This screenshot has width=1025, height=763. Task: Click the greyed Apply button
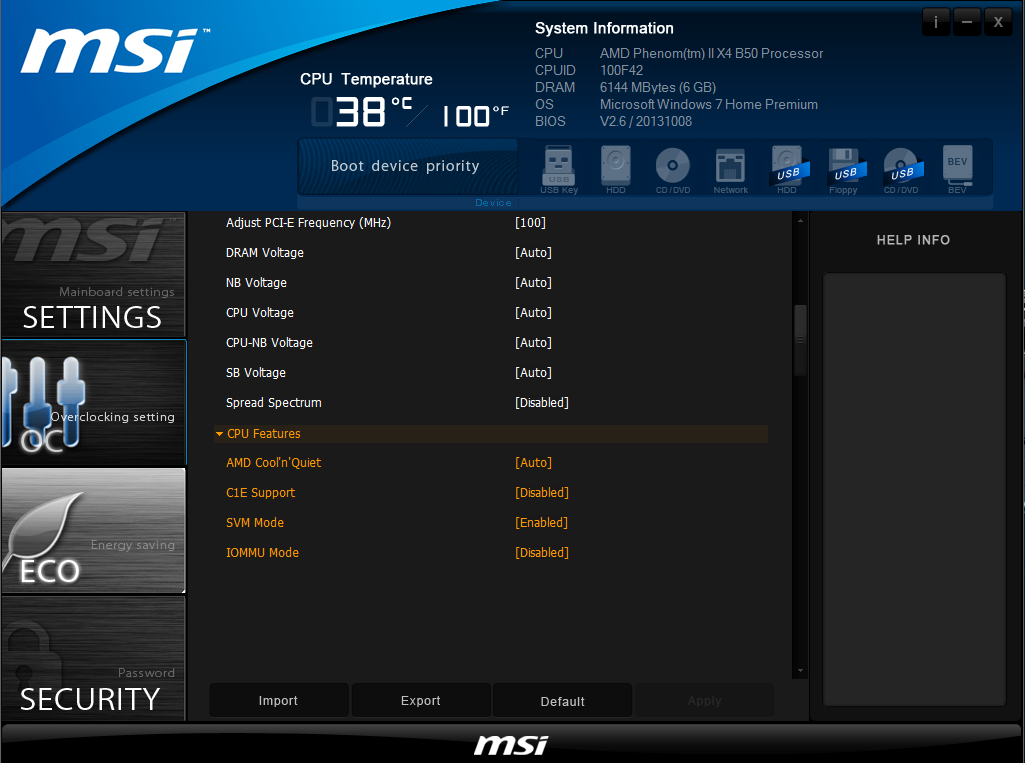(x=705, y=700)
